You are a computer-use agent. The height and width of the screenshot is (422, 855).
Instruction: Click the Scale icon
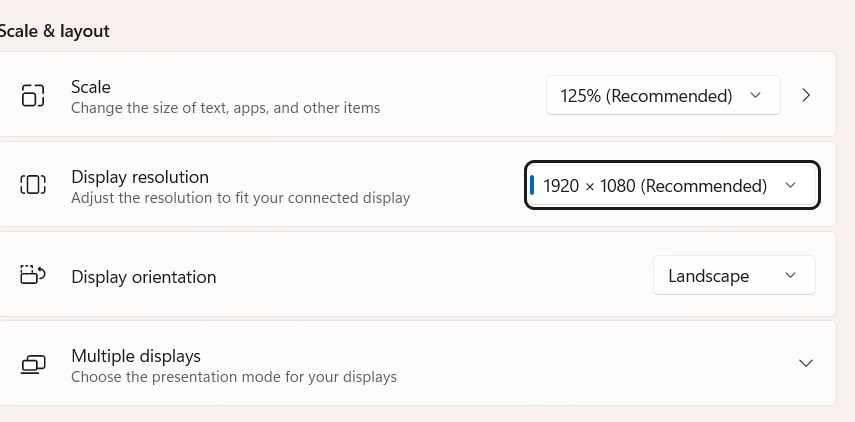33,95
